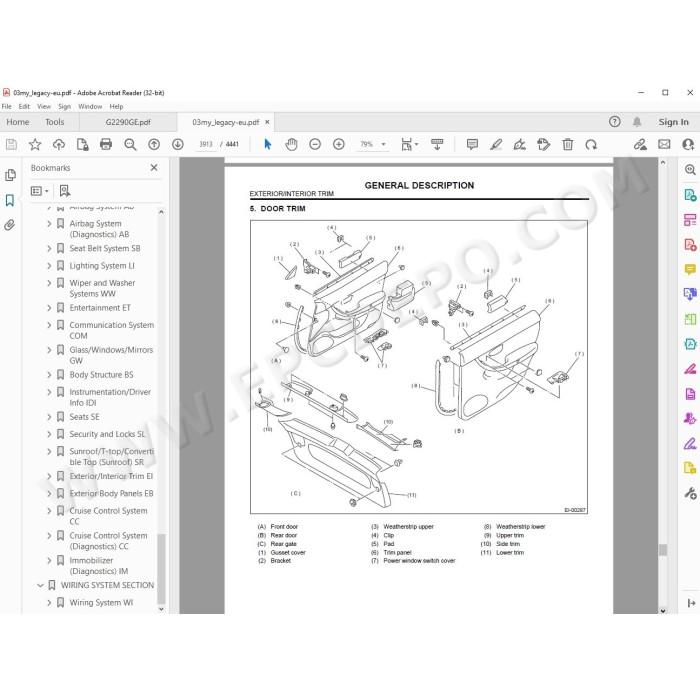Screen dimensions: 700x700
Task: Click the envelope email icon
Action: [664, 144]
